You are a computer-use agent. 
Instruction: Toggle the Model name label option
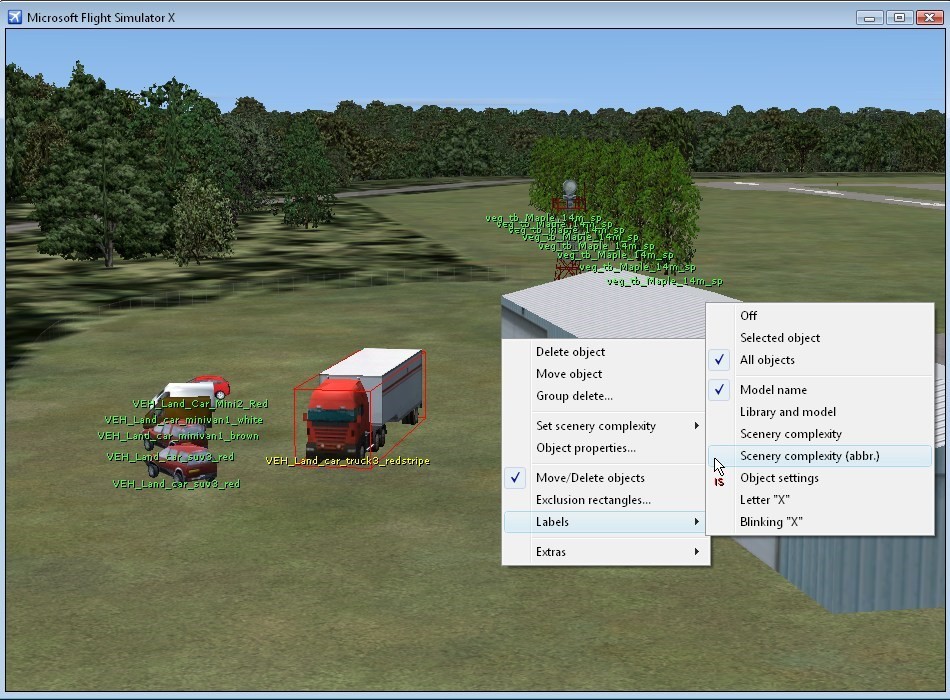[773, 390]
